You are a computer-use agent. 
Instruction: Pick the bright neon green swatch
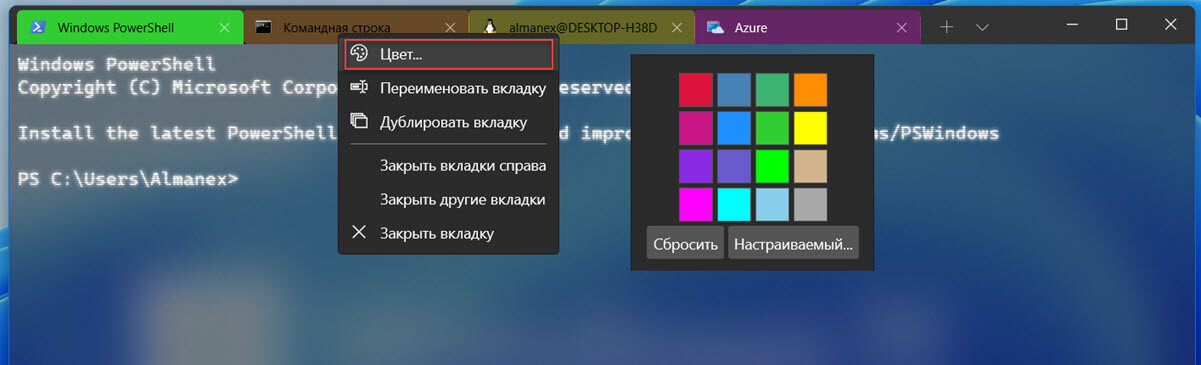772,166
